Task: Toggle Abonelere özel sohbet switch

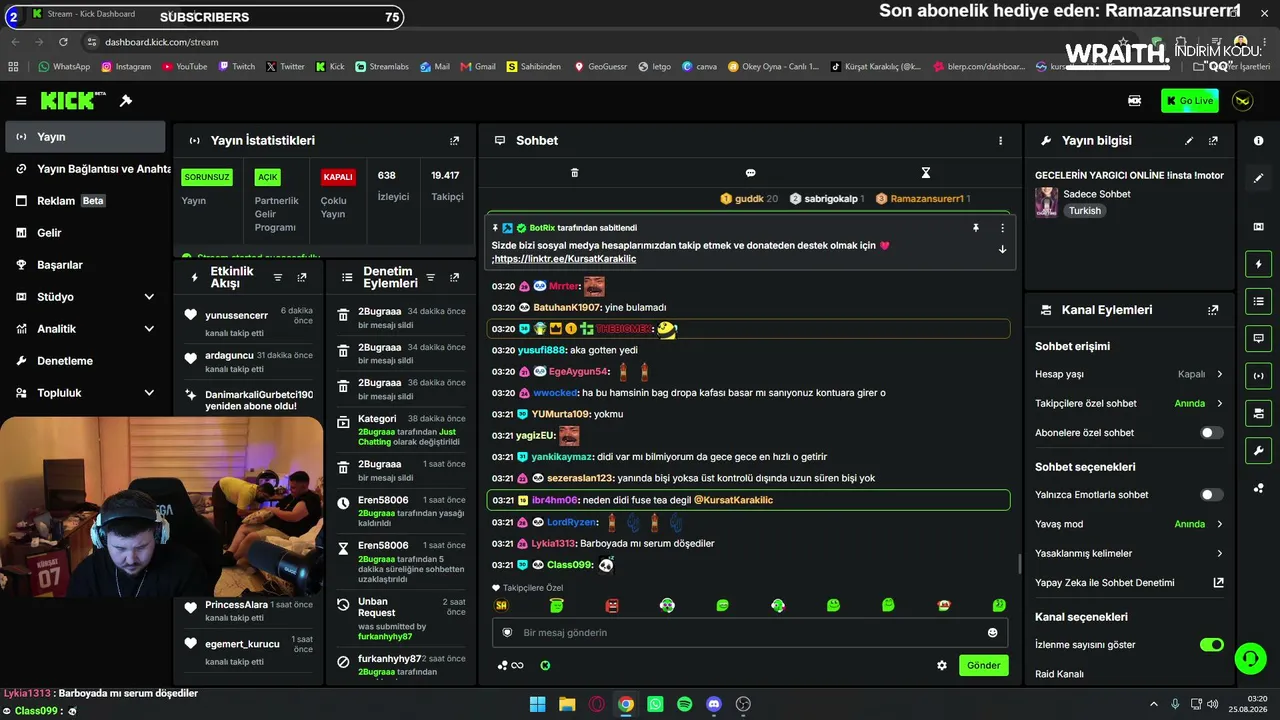Action: pos(1211,433)
